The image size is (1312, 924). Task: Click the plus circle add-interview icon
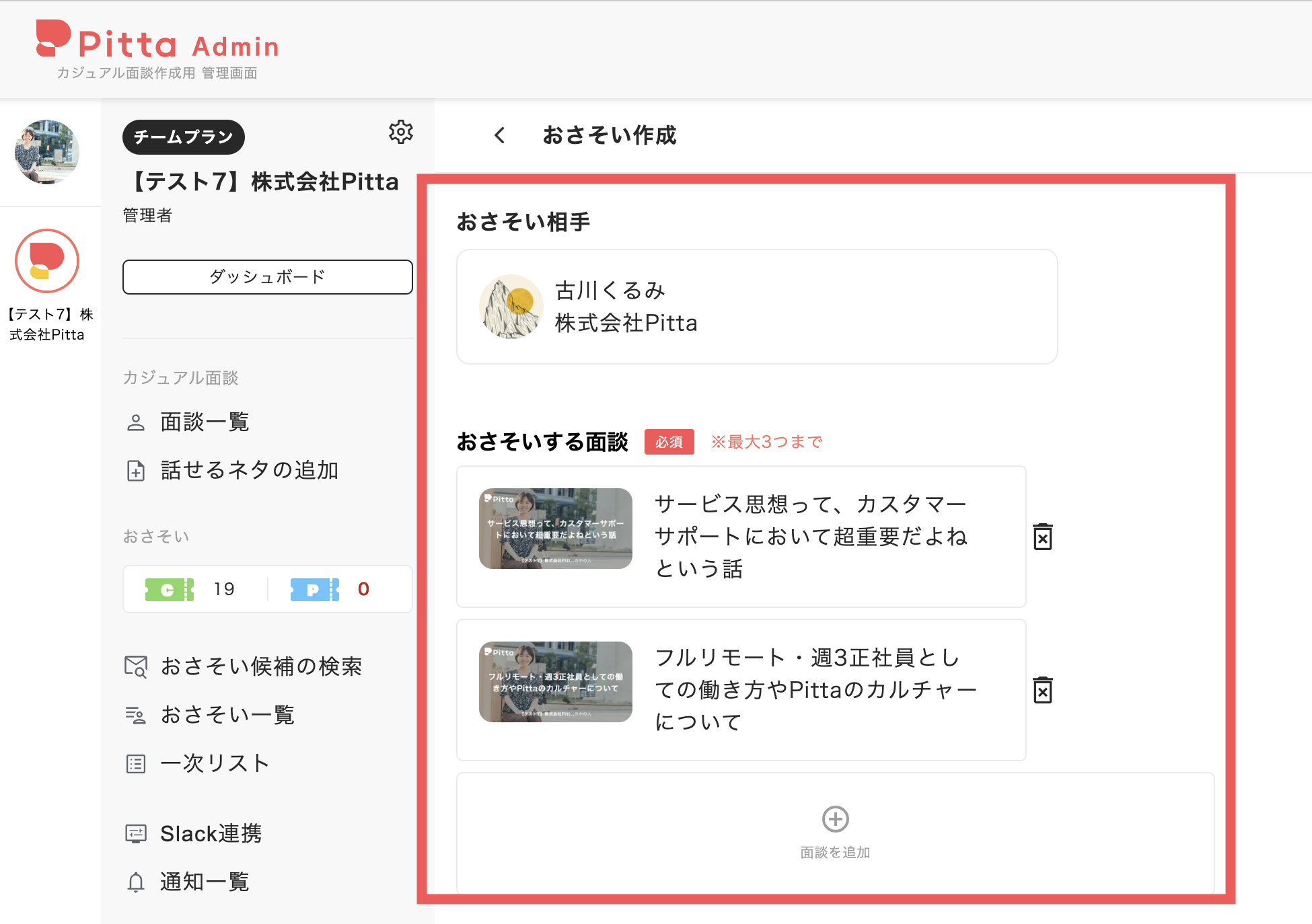tap(836, 819)
